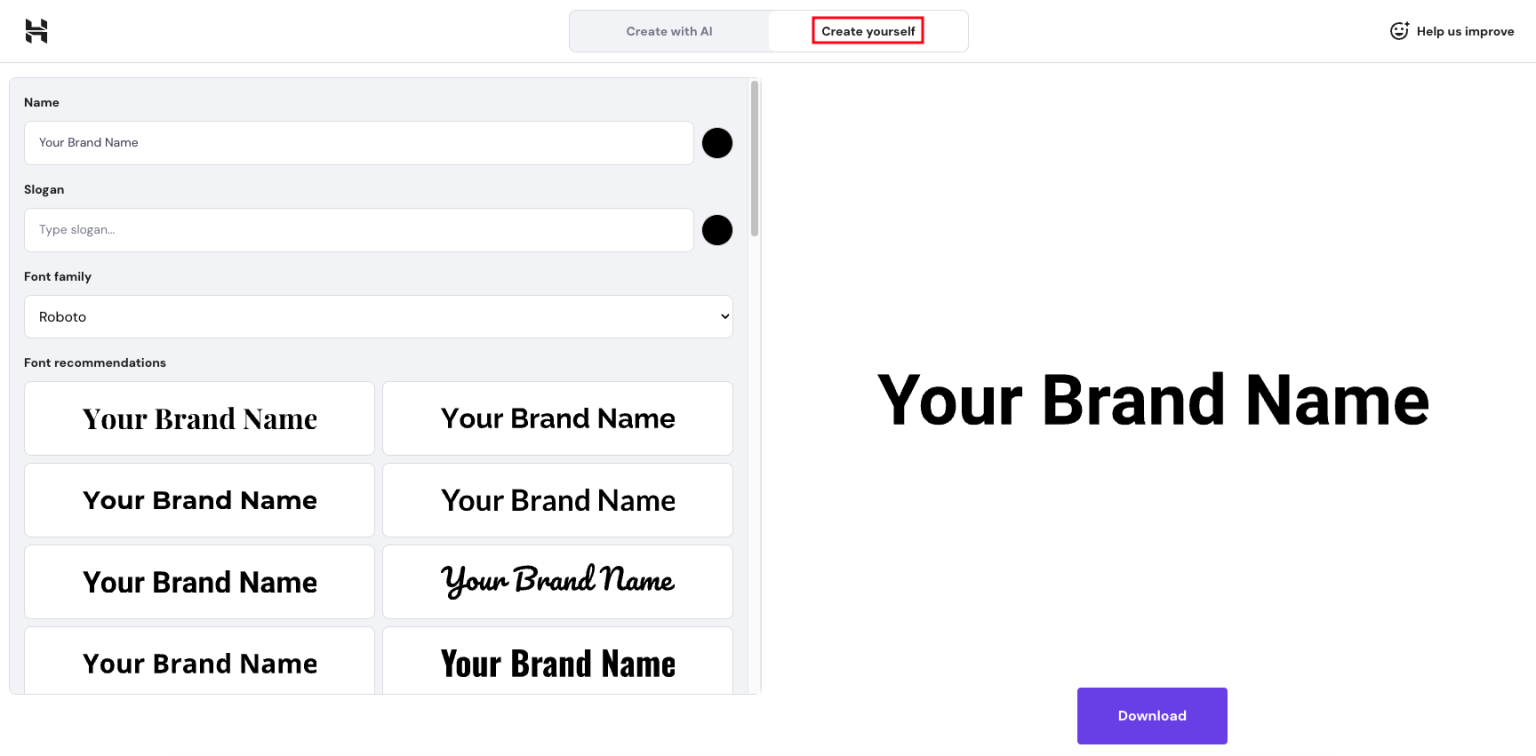Select the bold condensed font sample
The height and width of the screenshot is (756, 1536).
coord(557,663)
